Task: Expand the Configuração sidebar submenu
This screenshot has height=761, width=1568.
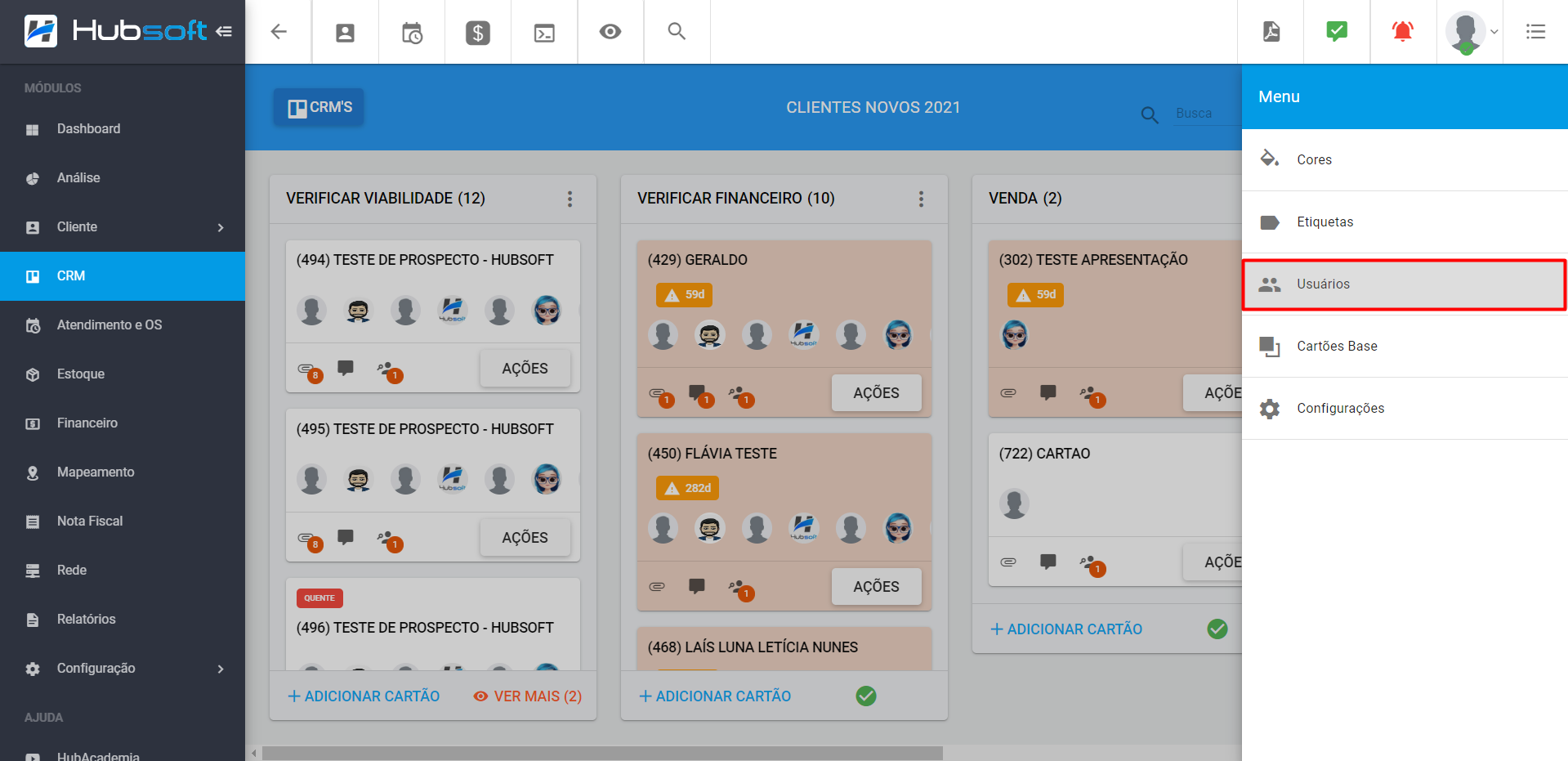Action: click(x=220, y=669)
